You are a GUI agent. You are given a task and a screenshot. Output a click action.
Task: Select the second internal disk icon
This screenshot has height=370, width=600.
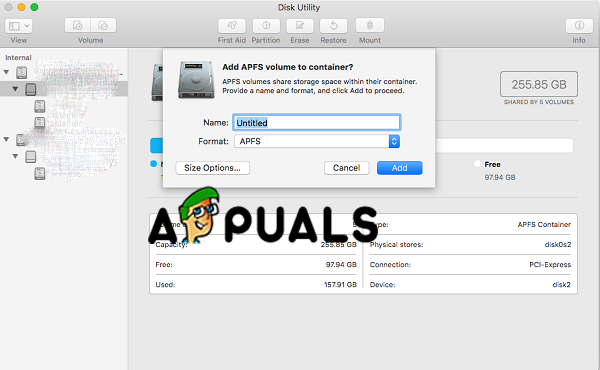coord(21,140)
